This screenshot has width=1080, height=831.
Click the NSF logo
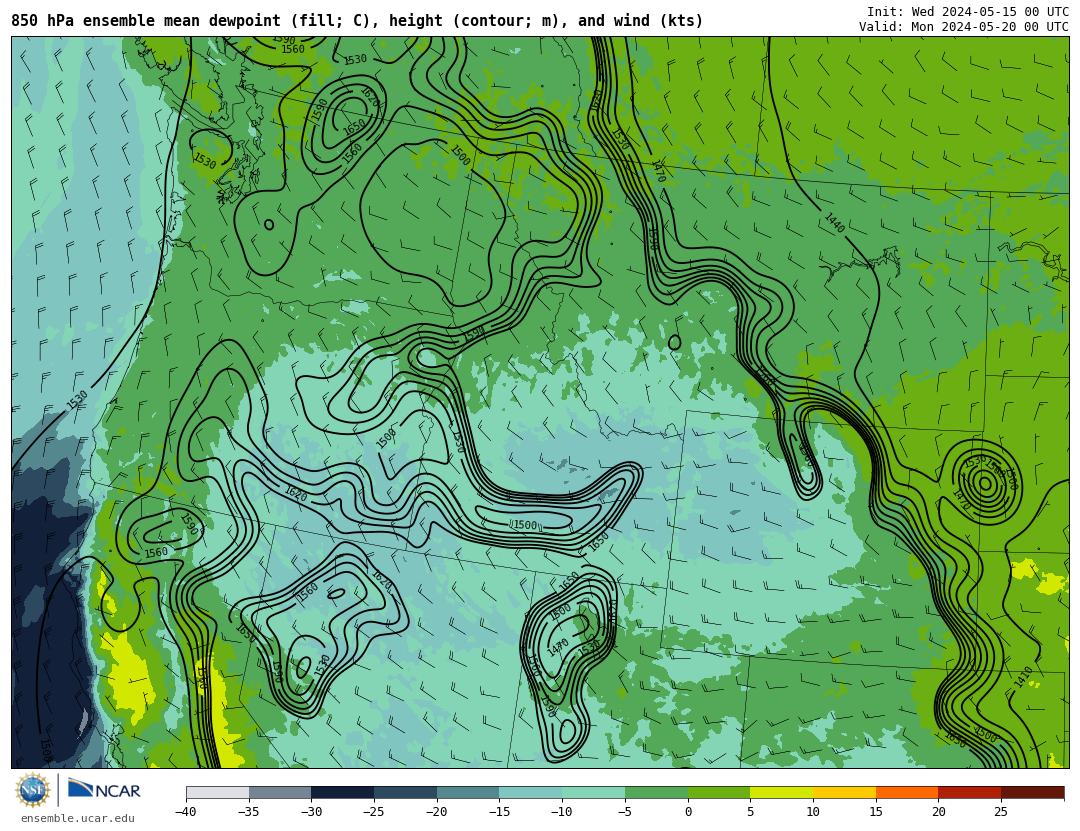pos(33,790)
